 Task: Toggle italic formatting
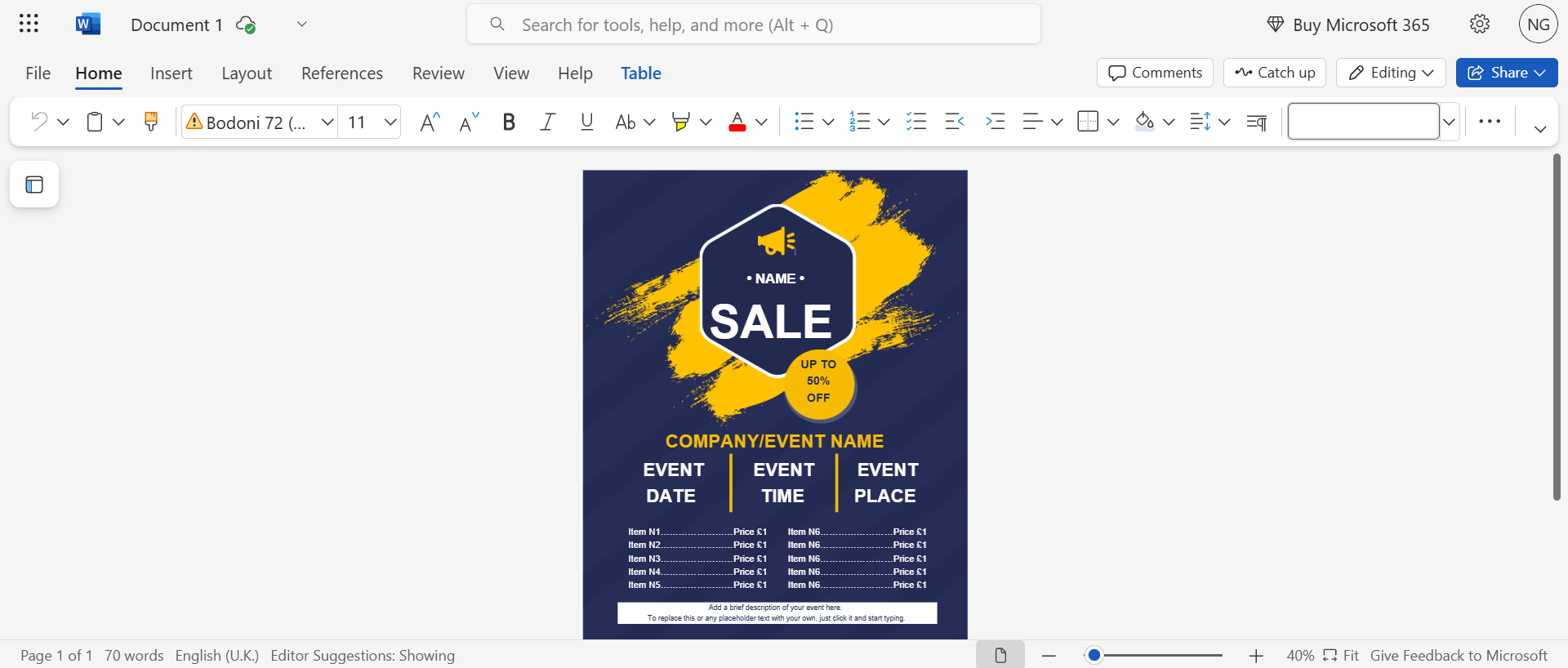[548, 122]
